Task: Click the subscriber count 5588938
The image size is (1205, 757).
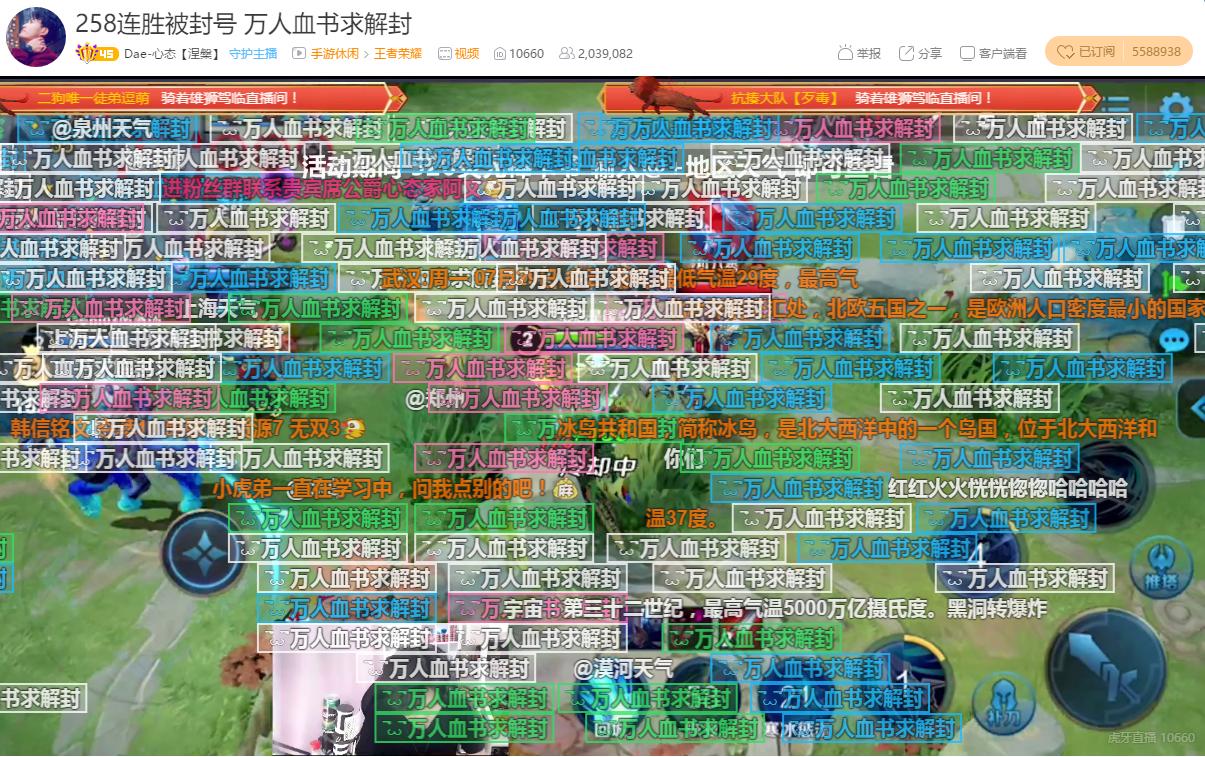Action: 1156,51
